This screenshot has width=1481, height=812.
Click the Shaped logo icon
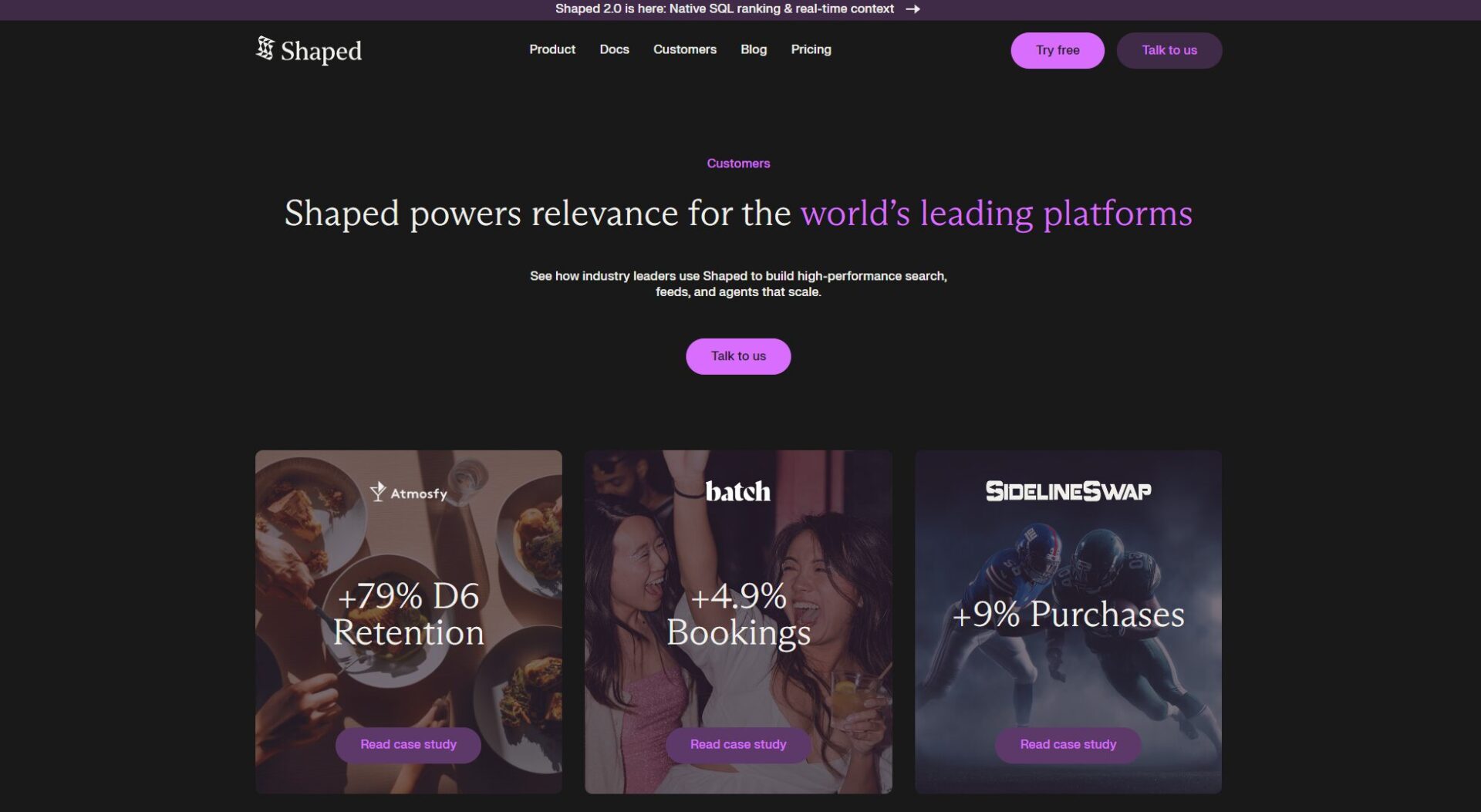tap(265, 49)
